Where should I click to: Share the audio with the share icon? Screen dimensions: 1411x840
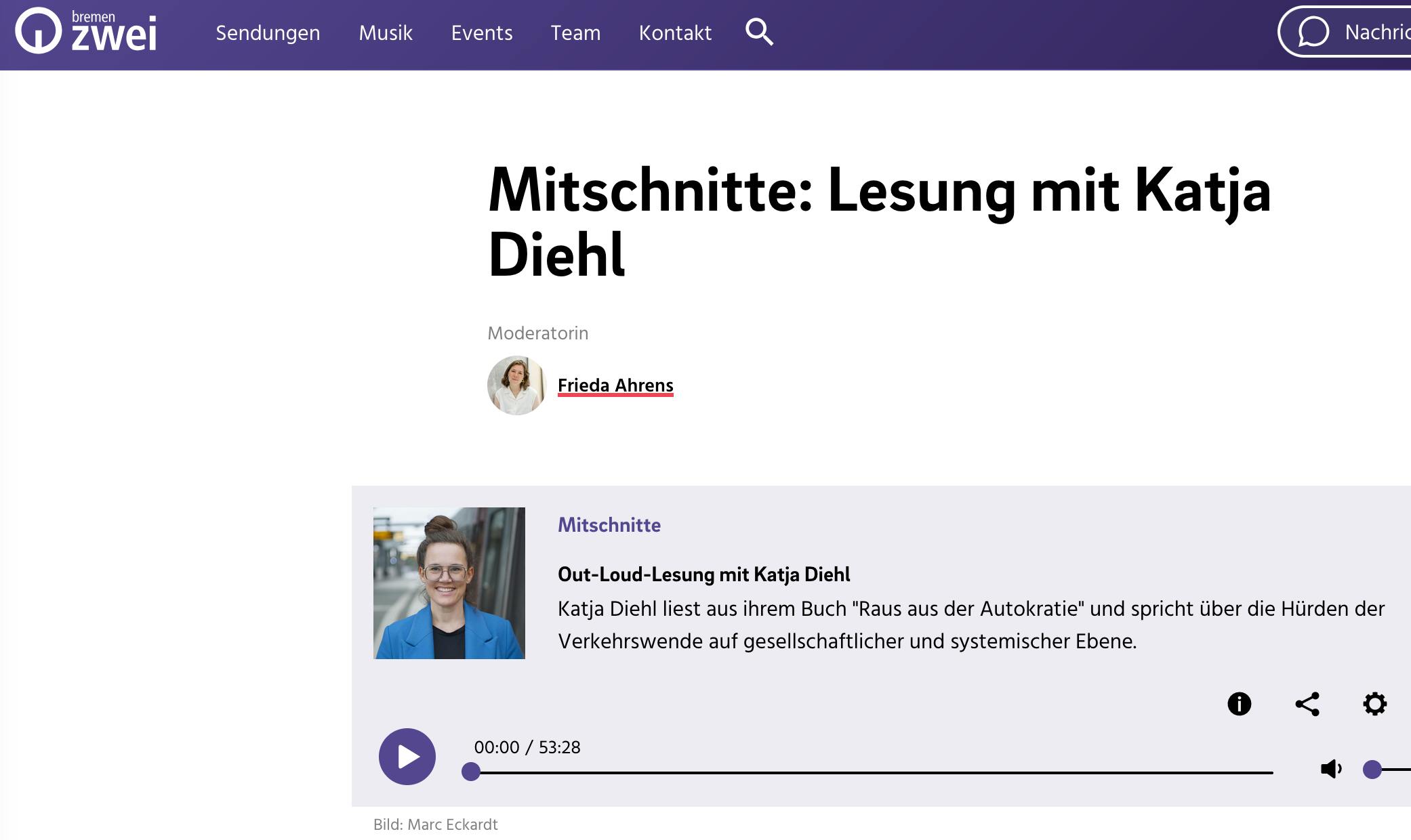pyautogui.click(x=1307, y=704)
